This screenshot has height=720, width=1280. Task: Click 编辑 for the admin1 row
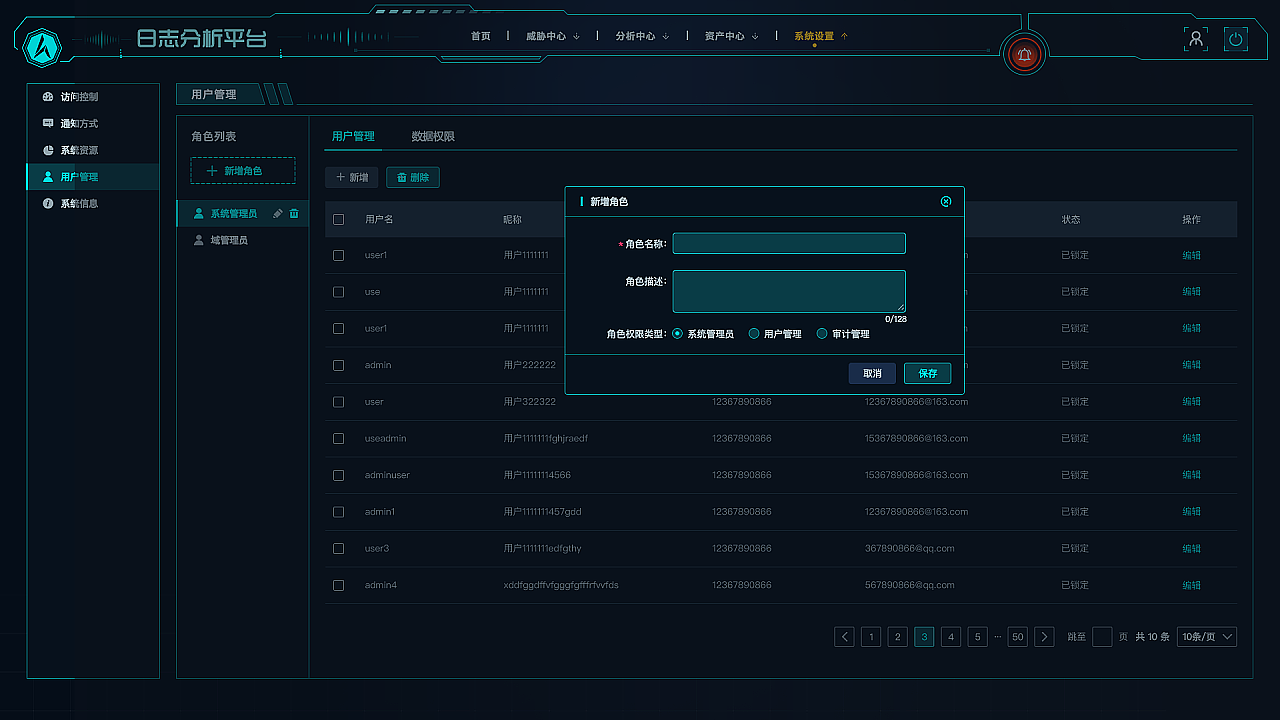point(1191,511)
